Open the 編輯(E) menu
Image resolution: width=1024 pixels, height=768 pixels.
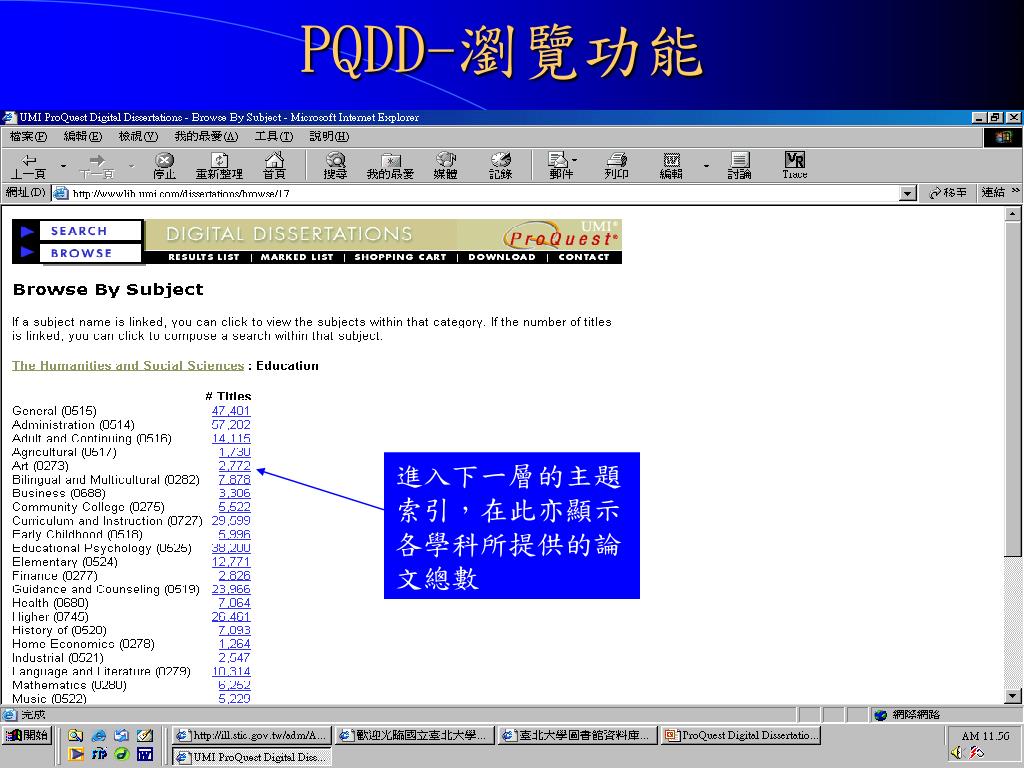click(83, 136)
